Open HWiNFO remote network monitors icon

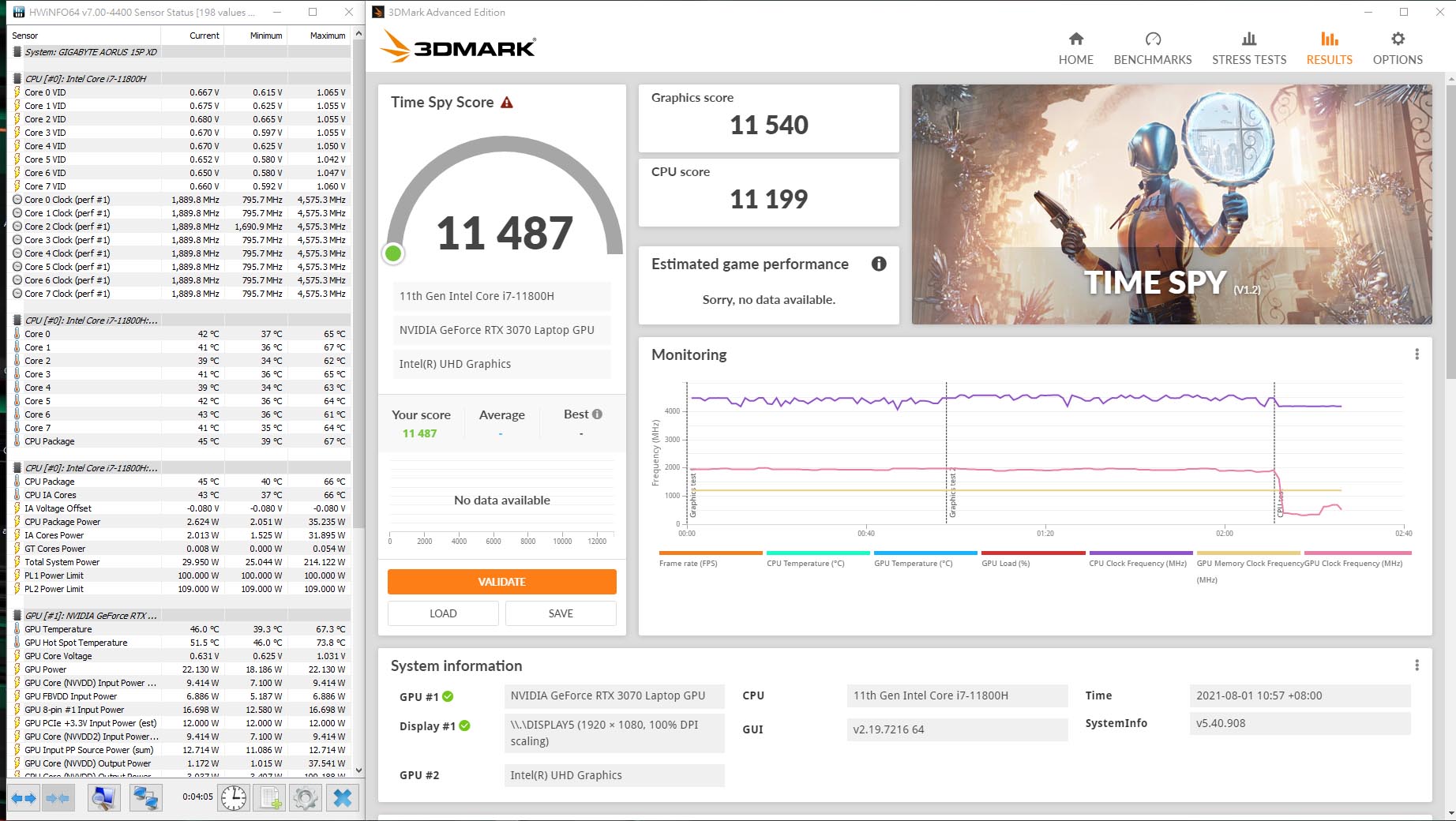146,798
